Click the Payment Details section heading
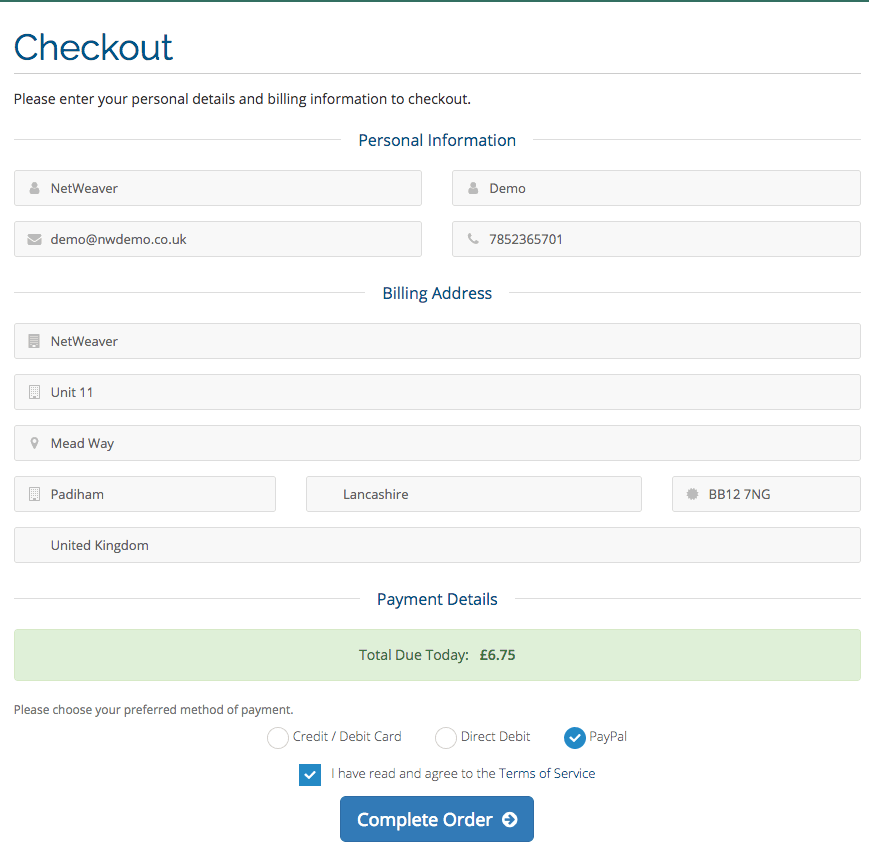The height and width of the screenshot is (856, 869). coord(437,599)
